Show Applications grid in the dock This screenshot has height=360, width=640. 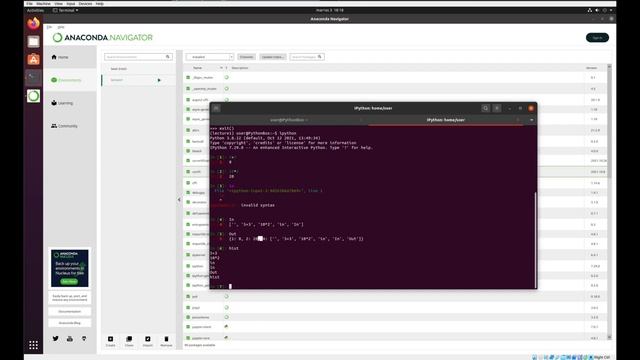pos(33,345)
